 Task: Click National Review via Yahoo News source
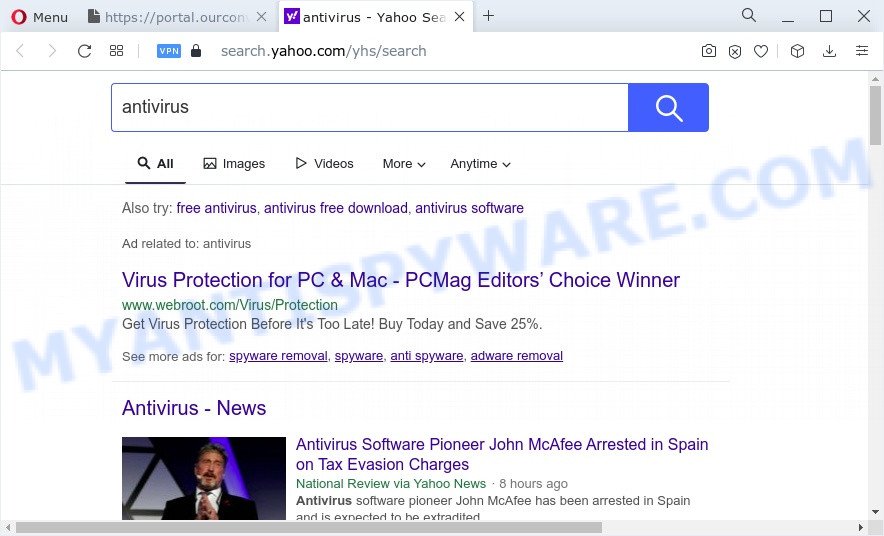pos(391,484)
